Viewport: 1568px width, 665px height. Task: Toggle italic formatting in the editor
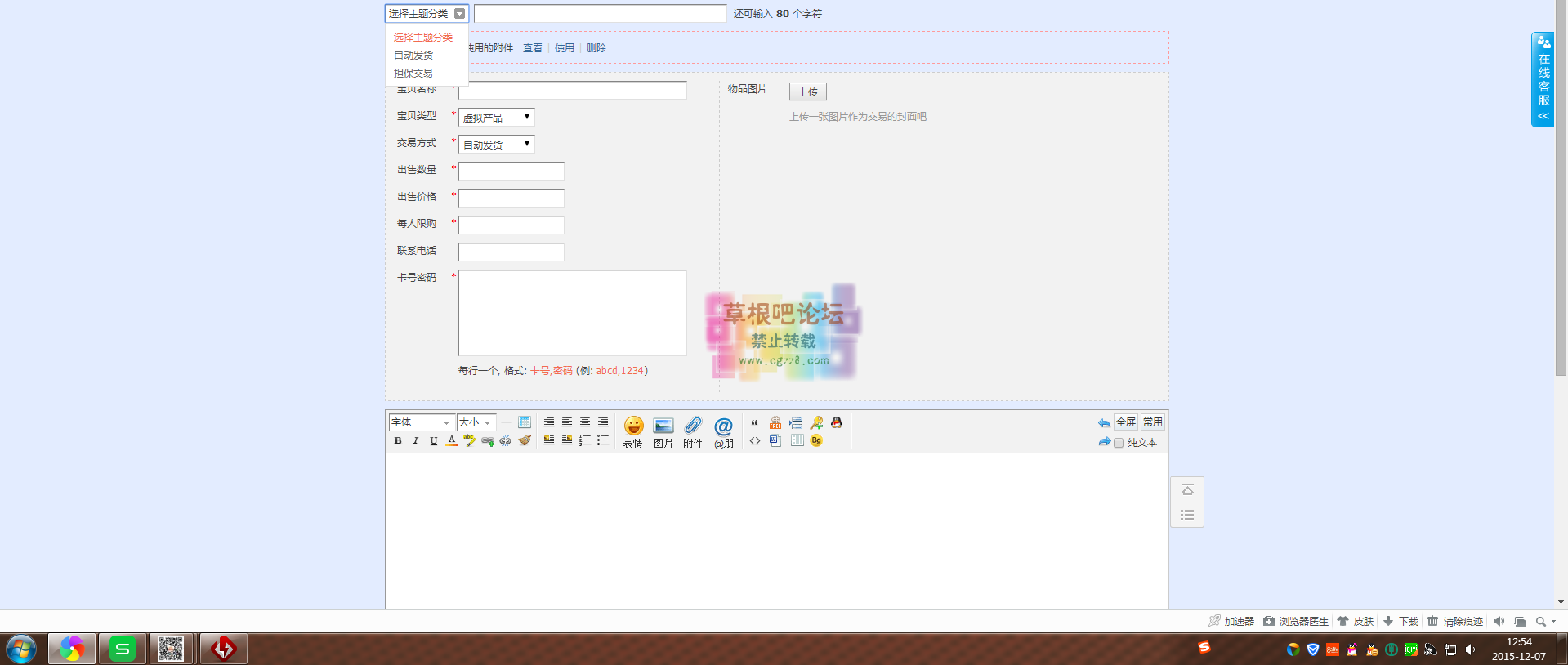pyautogui.click(x=416, y=441)
